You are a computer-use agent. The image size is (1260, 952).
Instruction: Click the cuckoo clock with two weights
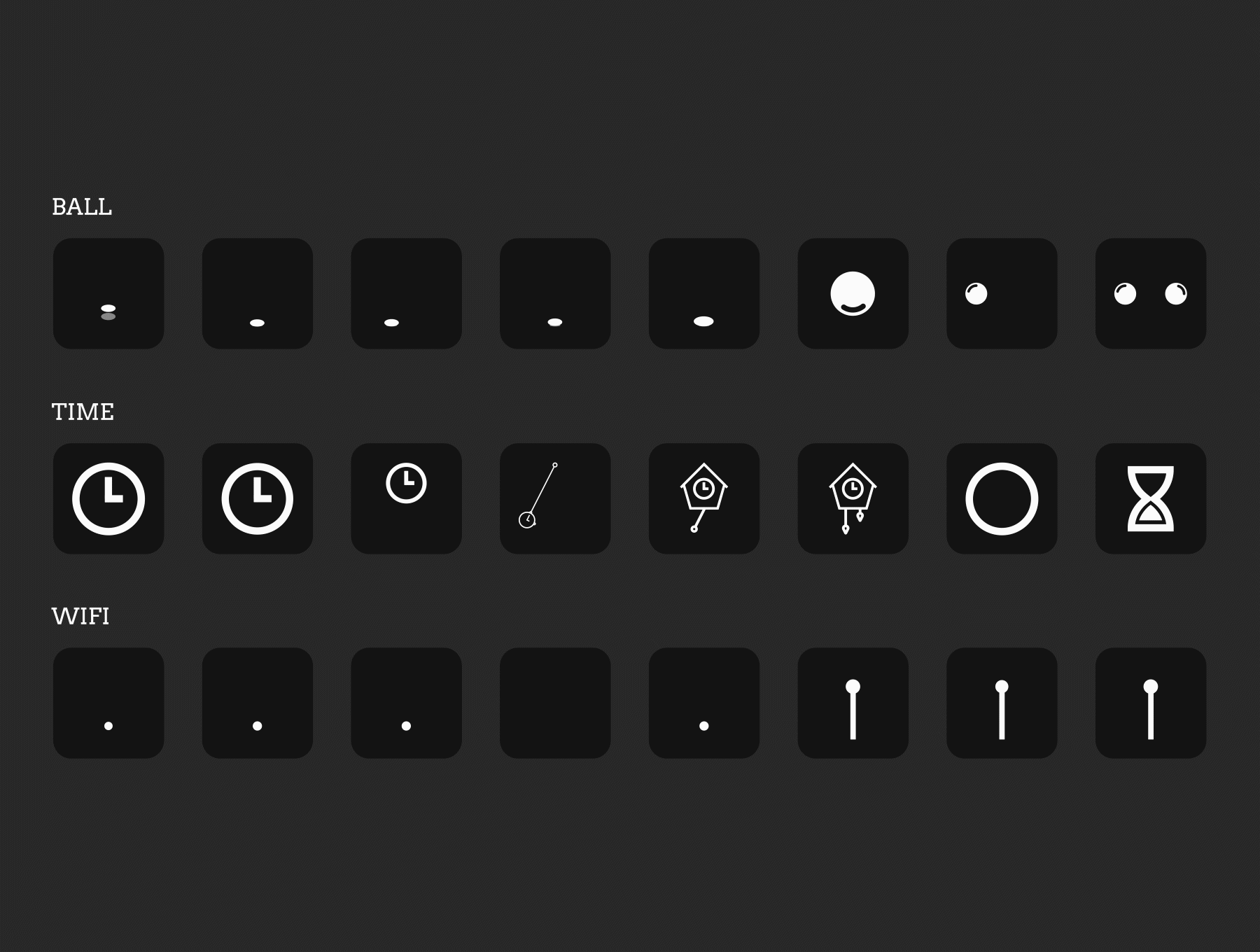[853, 498]
